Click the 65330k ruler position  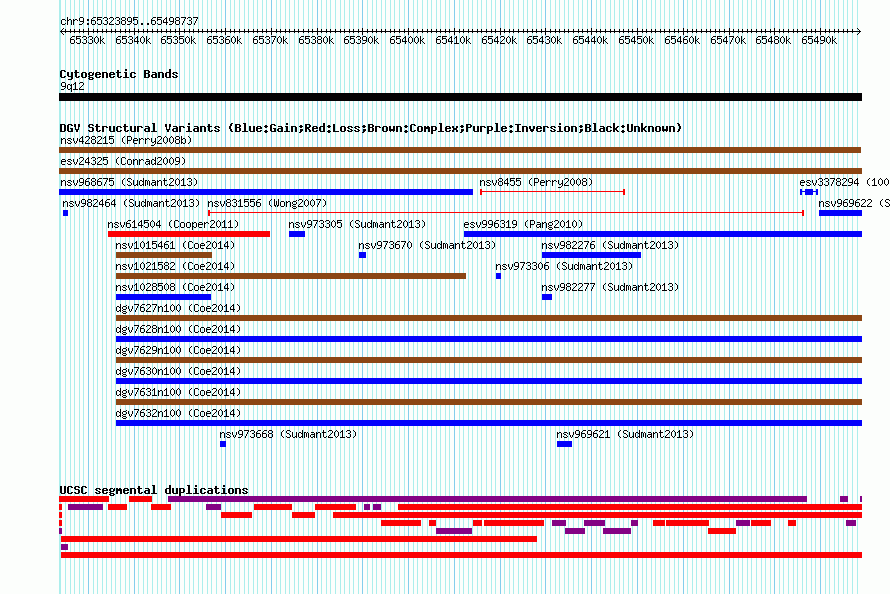(87, 40)
